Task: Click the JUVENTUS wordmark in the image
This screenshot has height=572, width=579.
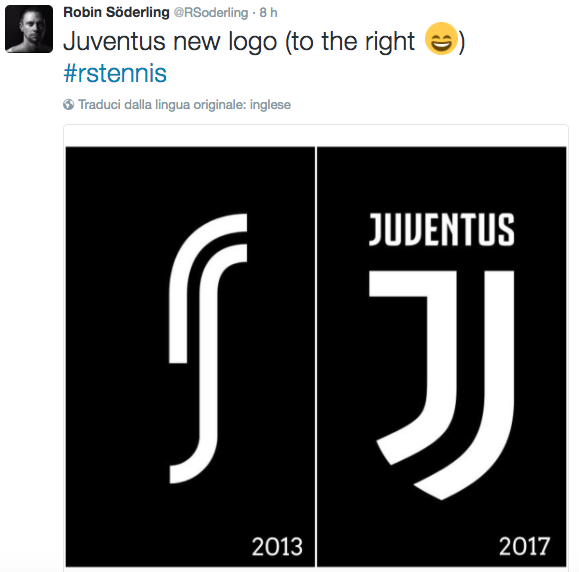Action: [x=442, y=229]
